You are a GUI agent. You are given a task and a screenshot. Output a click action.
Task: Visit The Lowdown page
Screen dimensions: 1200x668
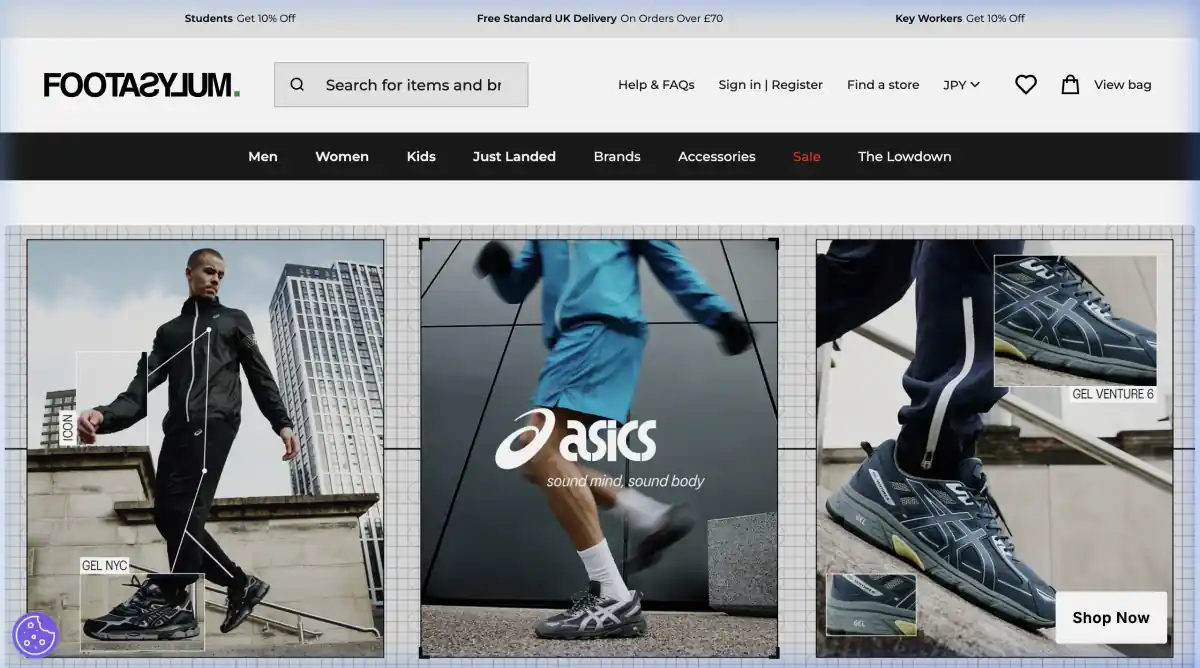click(904, 156)
